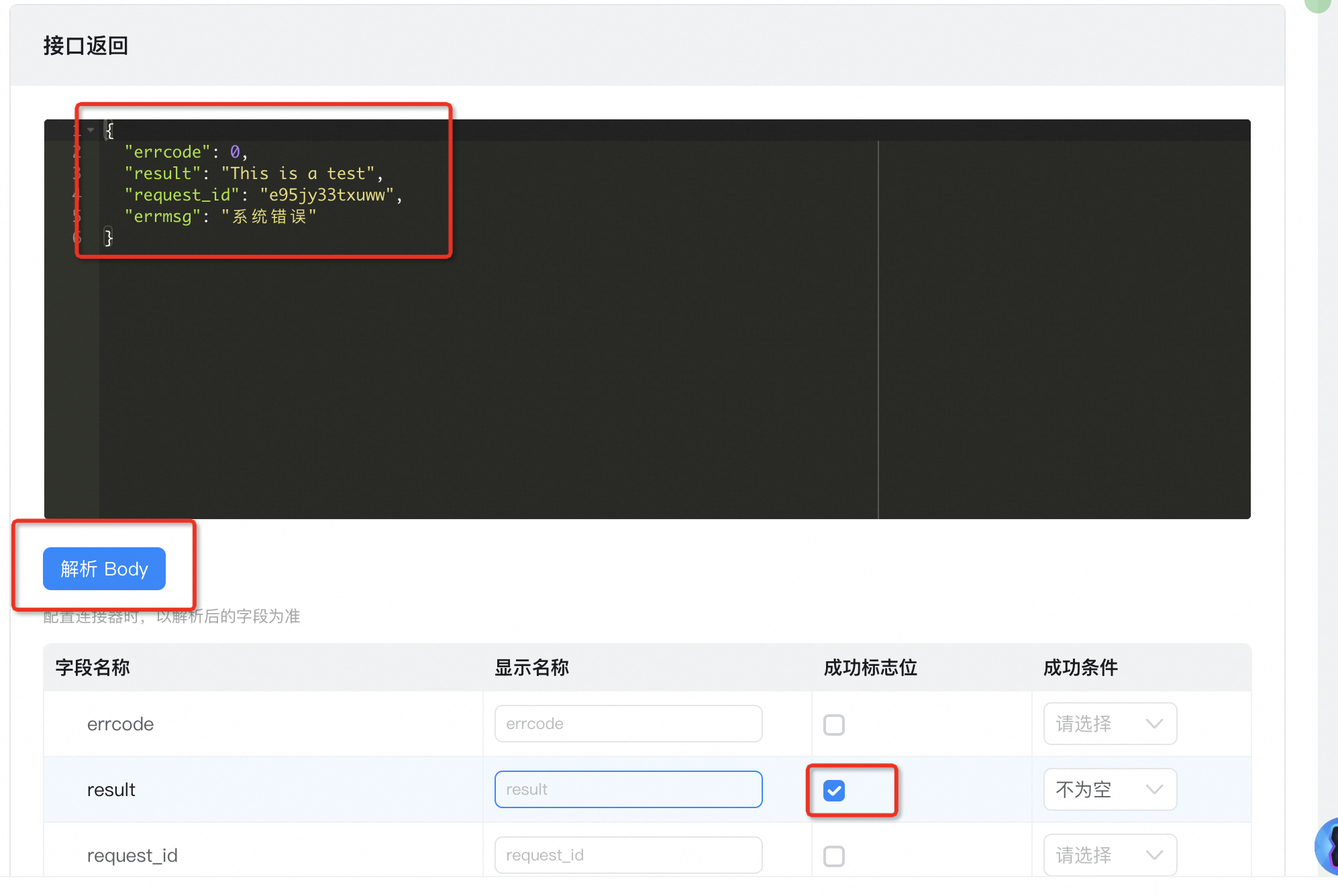This screenshot has height=896, width=1338.
Task: Click the "result": "This is a test" line
Action: tap(254, 174)
